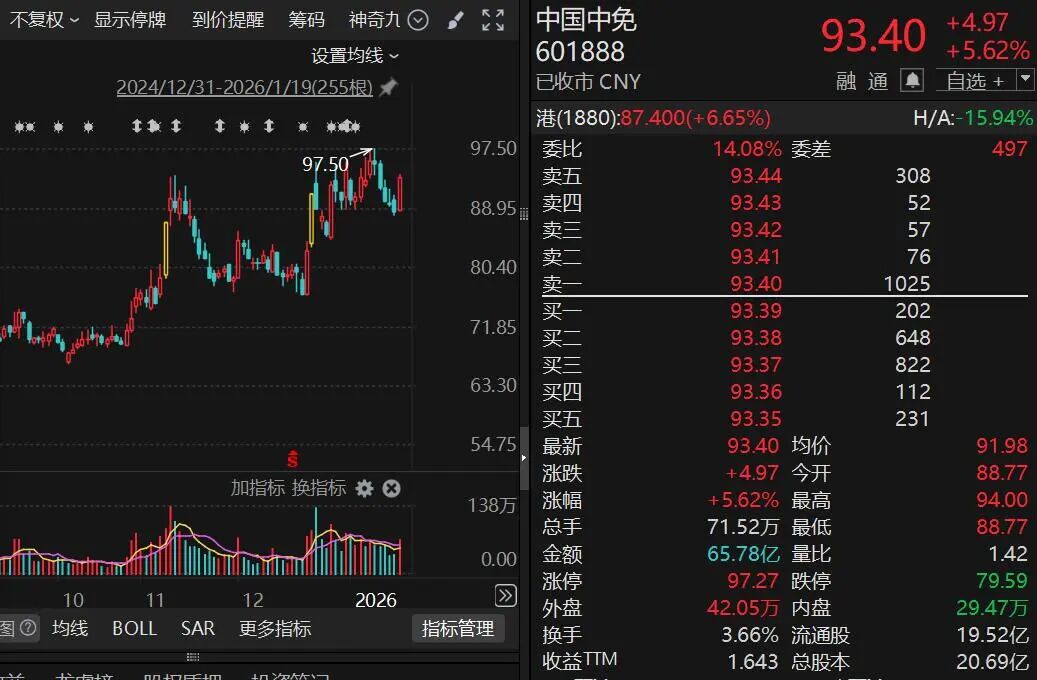Collapse the side panel arrow handle
Screen dimensions: 1037x680
click(x=524, y=458)
